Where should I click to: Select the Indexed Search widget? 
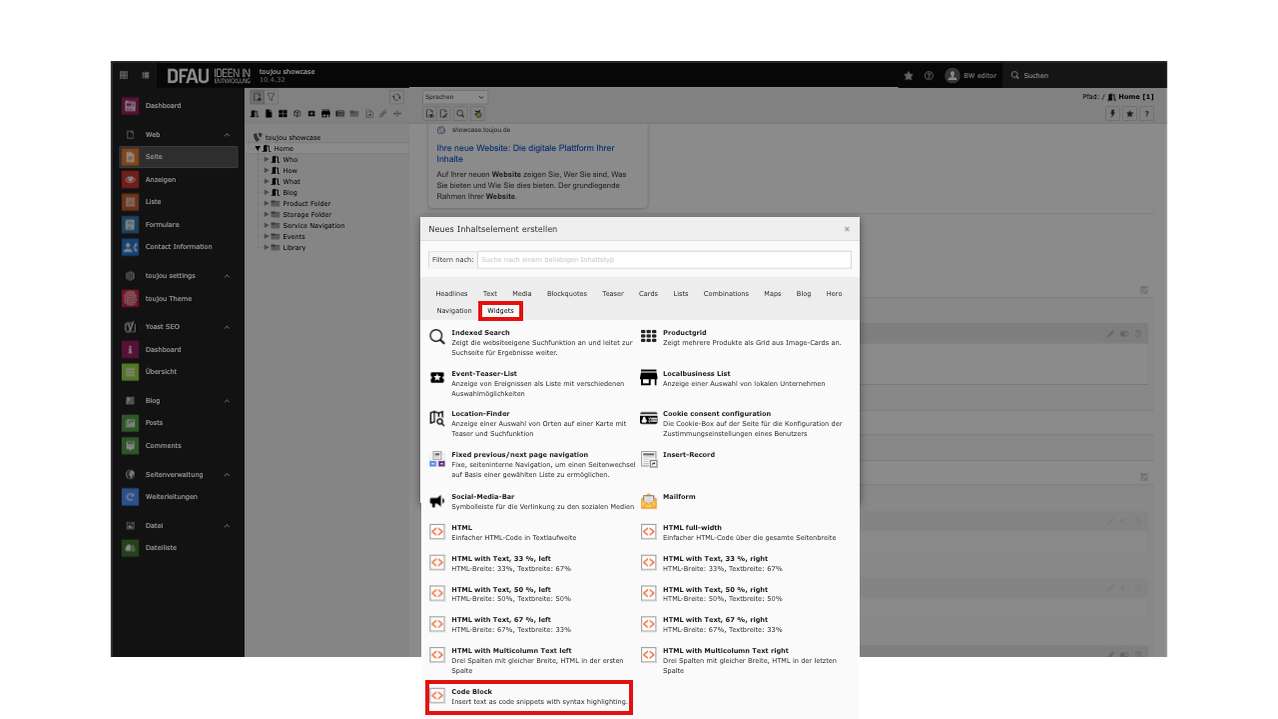[480, 333]
